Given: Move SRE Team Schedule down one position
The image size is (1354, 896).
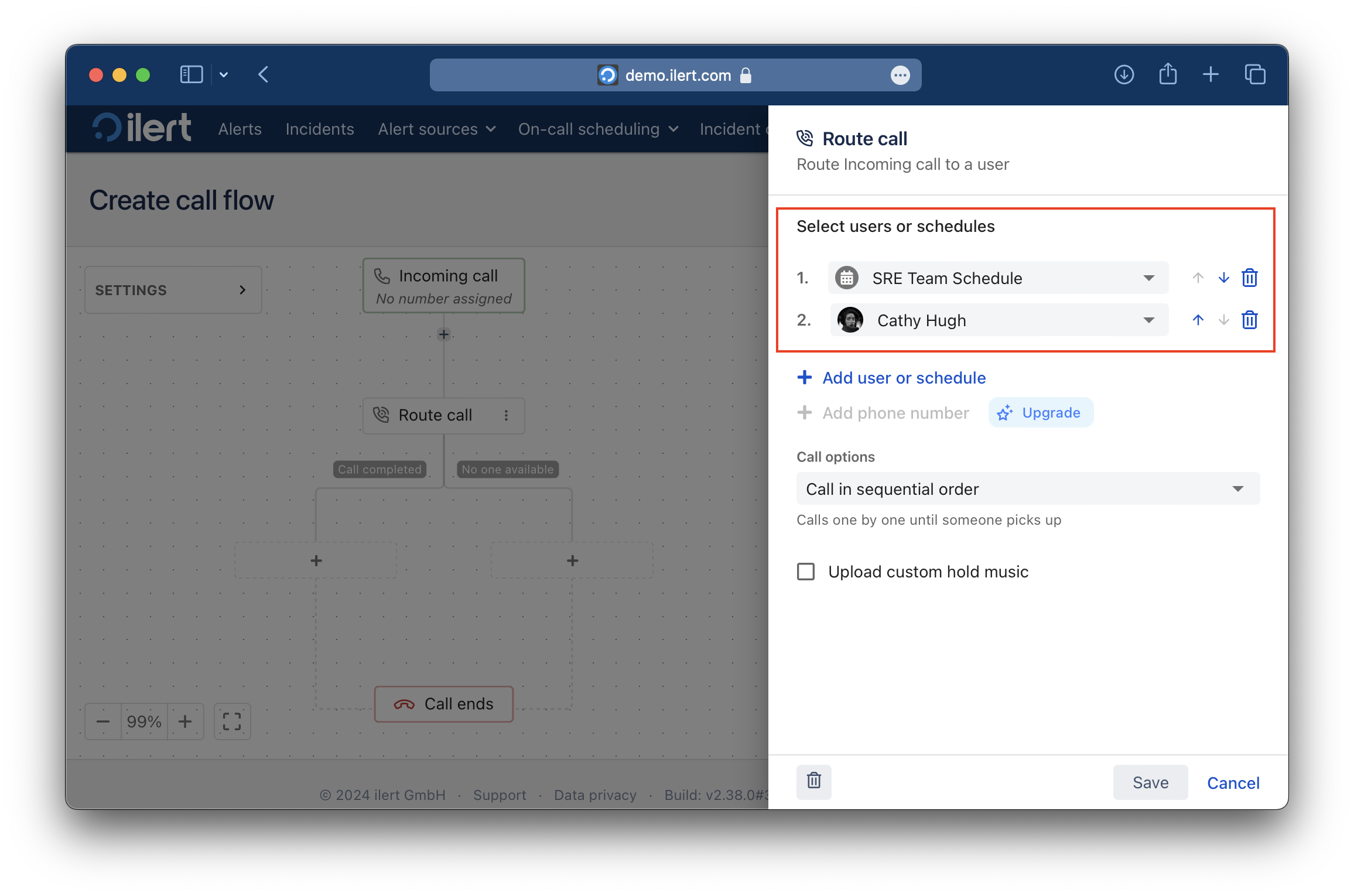Looking at the screenshot, I should point(1223,278).
